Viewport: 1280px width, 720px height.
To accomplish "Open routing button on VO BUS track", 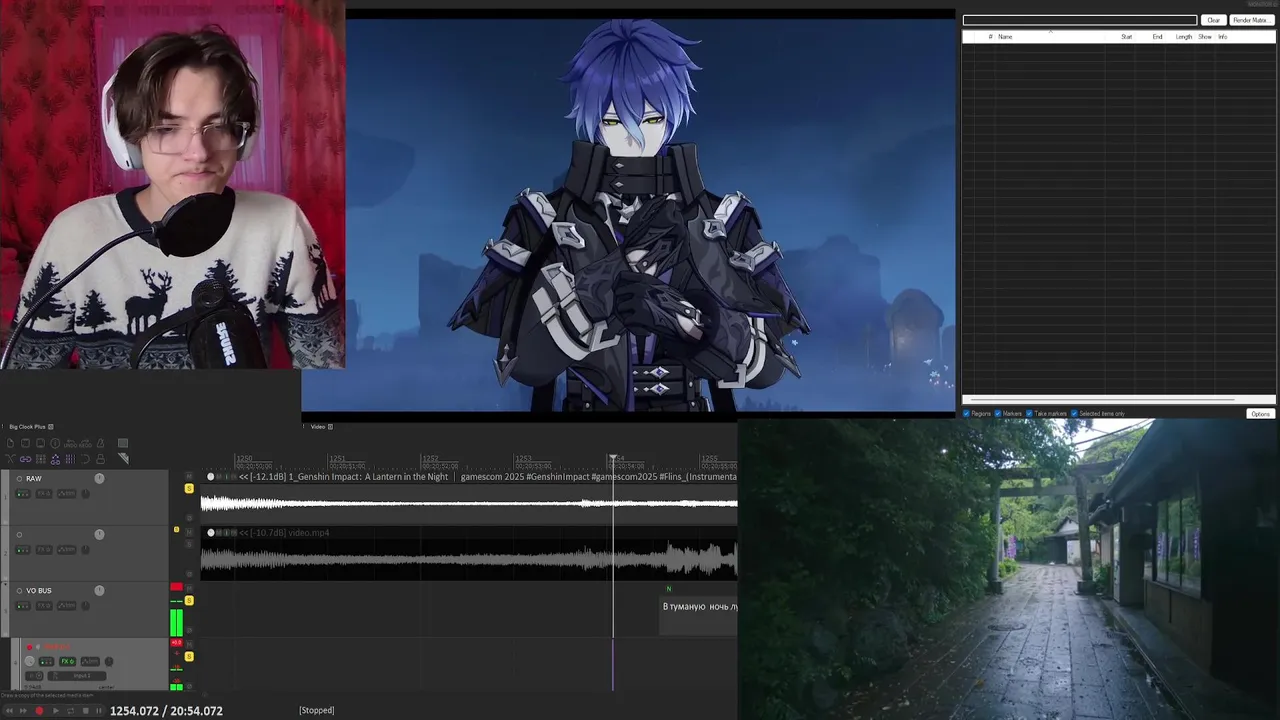I will [x=23, y=606].
